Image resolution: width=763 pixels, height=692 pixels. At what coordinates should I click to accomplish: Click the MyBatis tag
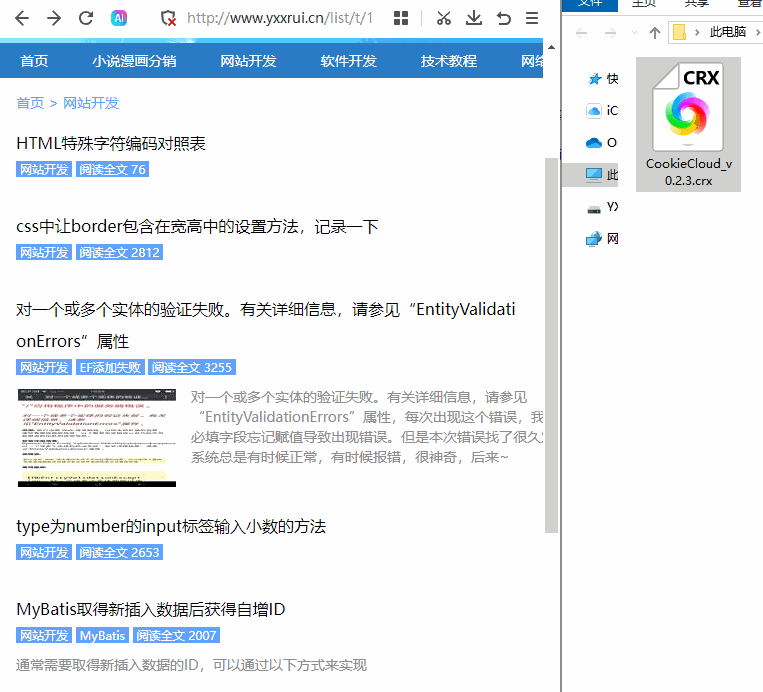click(x=102, y=635)
